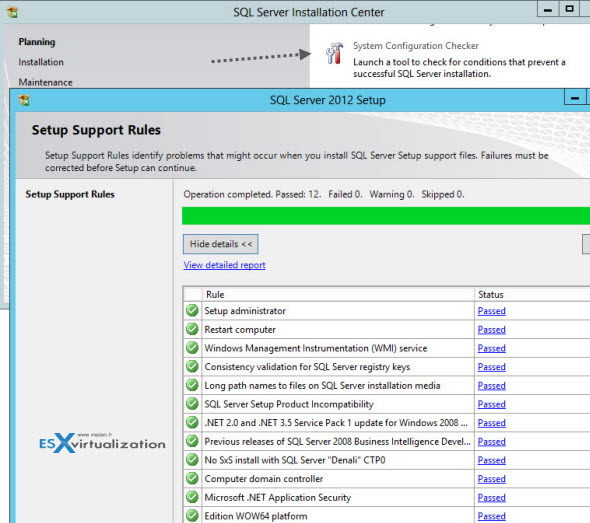
Task: Open Passed status for Consistency validation rule
Action: click(x=491, y=367)
